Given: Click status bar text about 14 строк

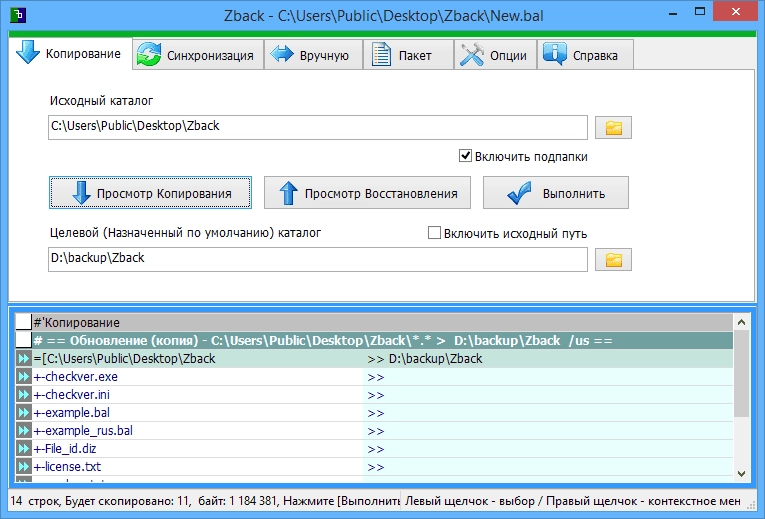Looking at the screenshot, I should (x=205, y=501).
